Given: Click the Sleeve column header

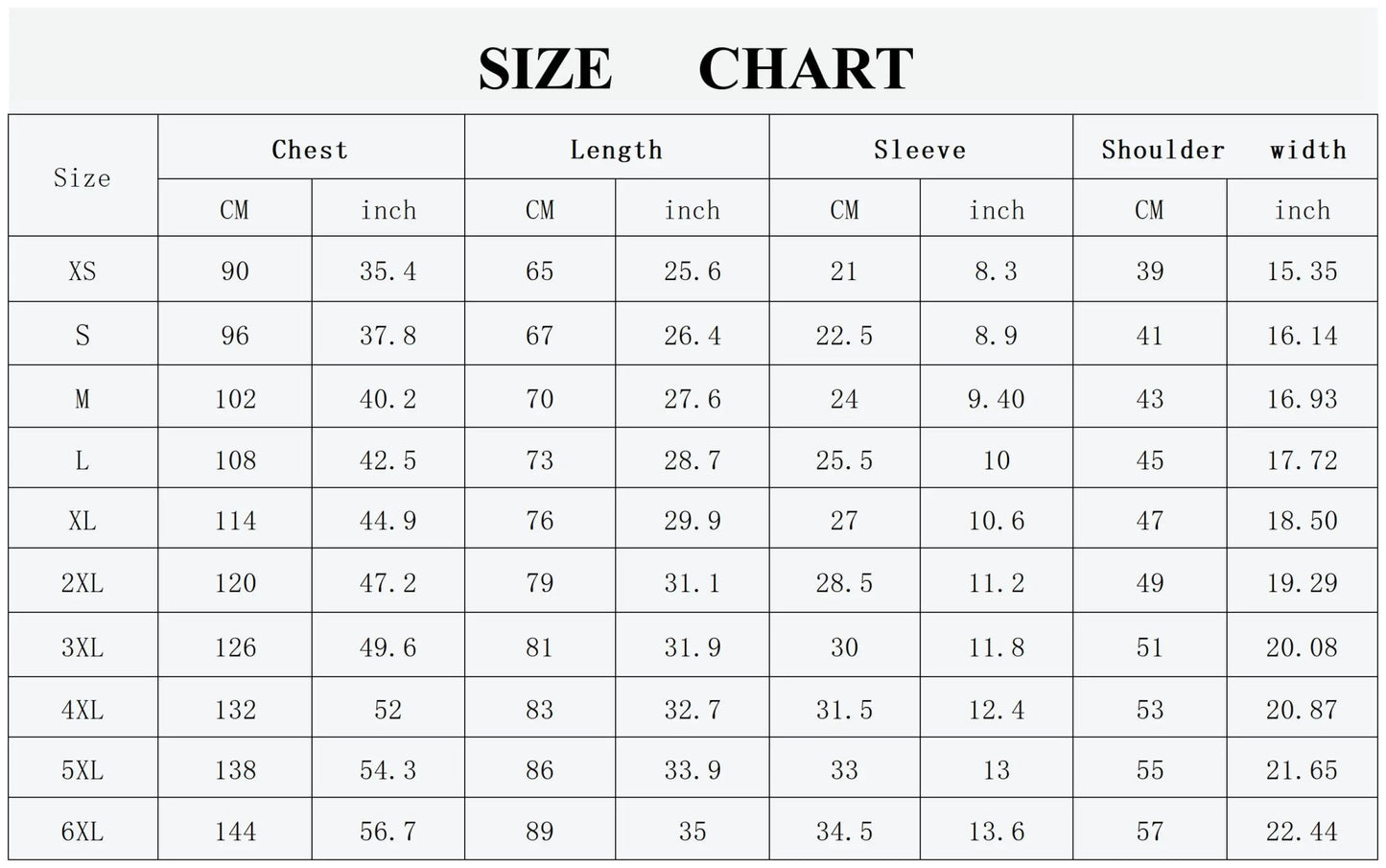Looking at the screenshot, I should 920,150.
